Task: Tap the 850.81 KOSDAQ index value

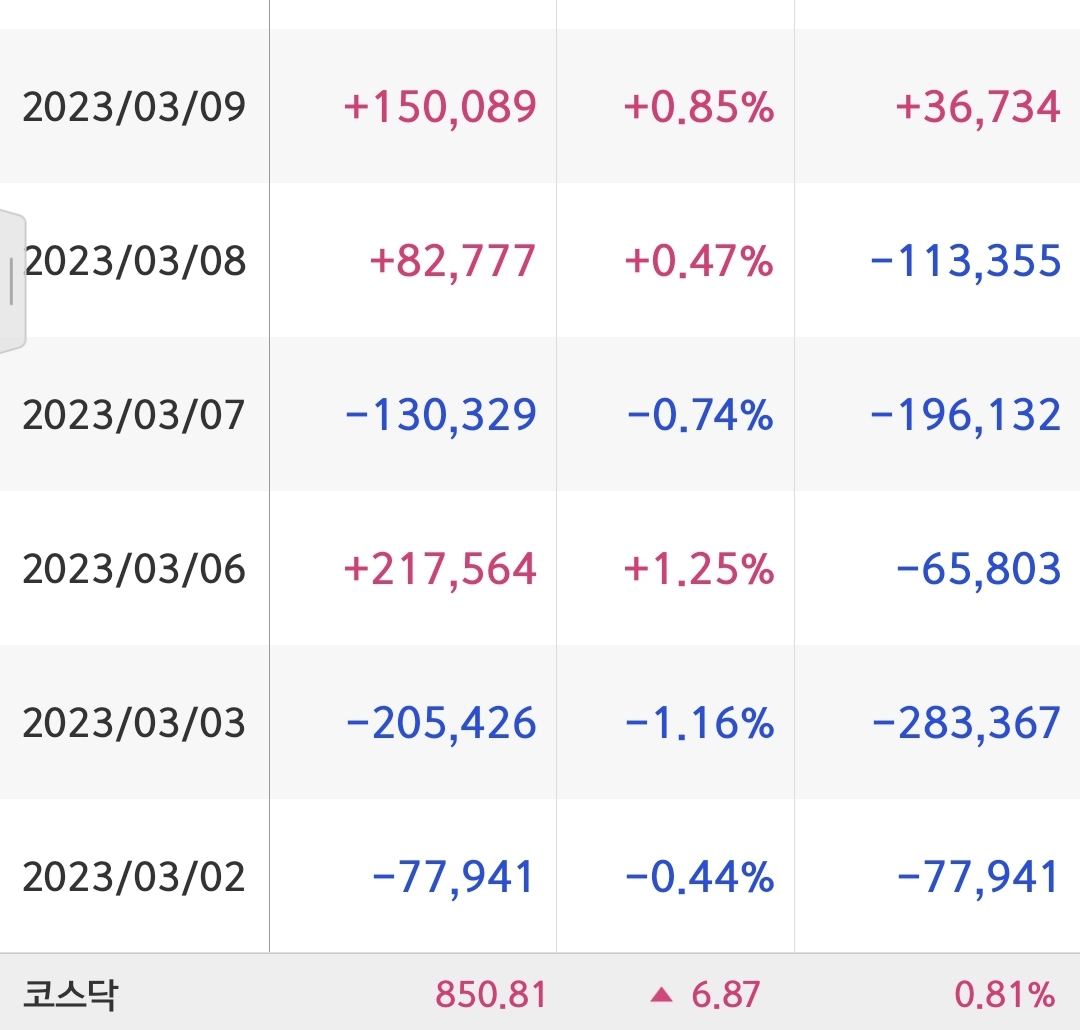Action: (491, 995)
